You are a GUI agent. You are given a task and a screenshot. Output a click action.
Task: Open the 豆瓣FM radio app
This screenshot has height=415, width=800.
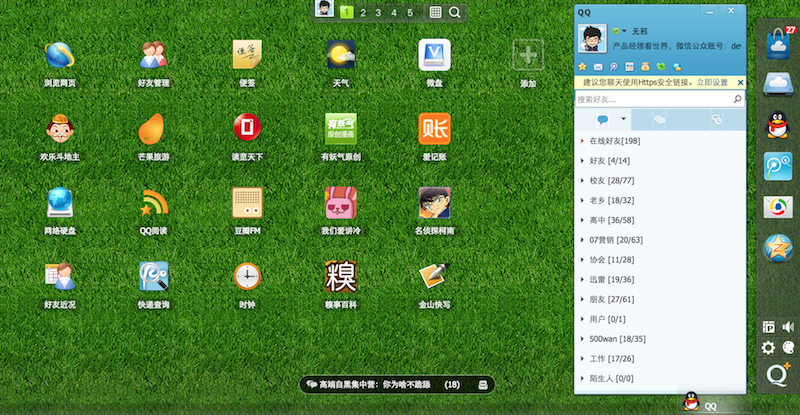[247, 203]
